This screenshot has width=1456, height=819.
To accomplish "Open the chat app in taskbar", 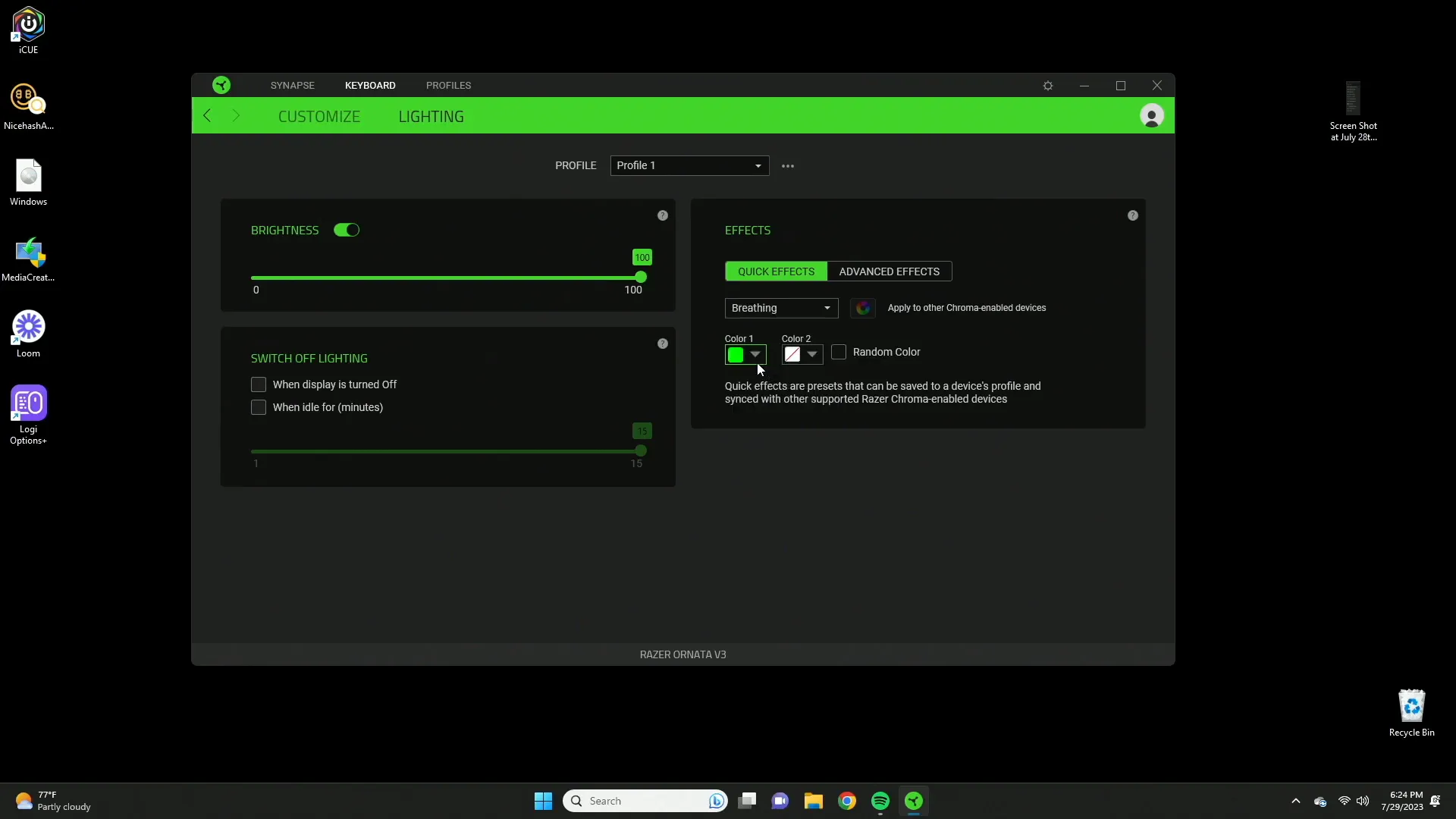I will [x=780, y=801].
